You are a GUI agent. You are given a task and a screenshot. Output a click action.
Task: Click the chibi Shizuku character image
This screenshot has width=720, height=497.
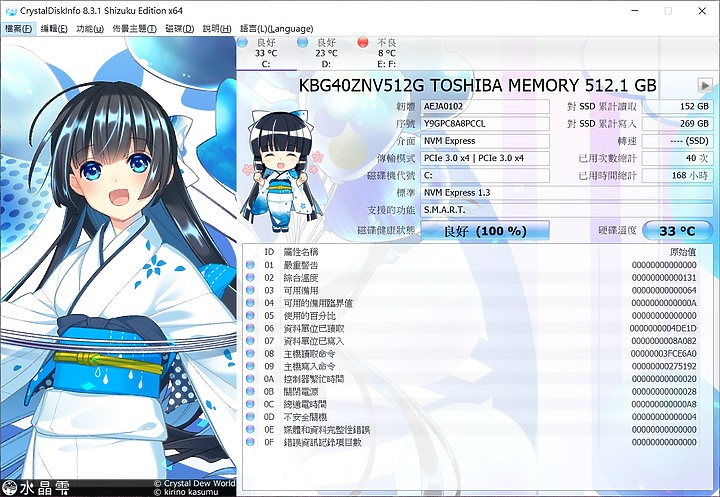point(281,170)
